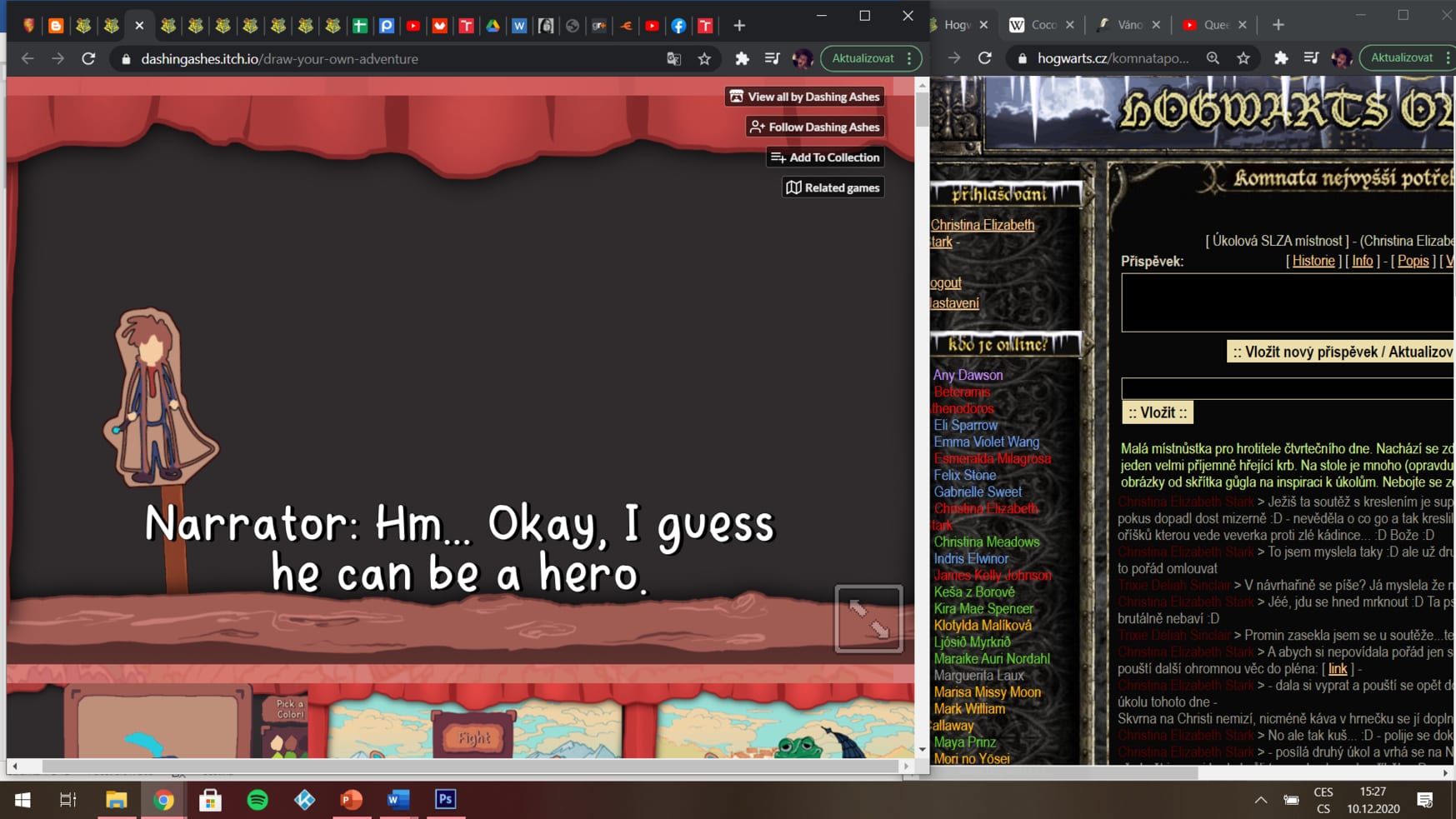Switch to the Blogger tab
Screen dimensions: 1456x819
pos(56,26)
